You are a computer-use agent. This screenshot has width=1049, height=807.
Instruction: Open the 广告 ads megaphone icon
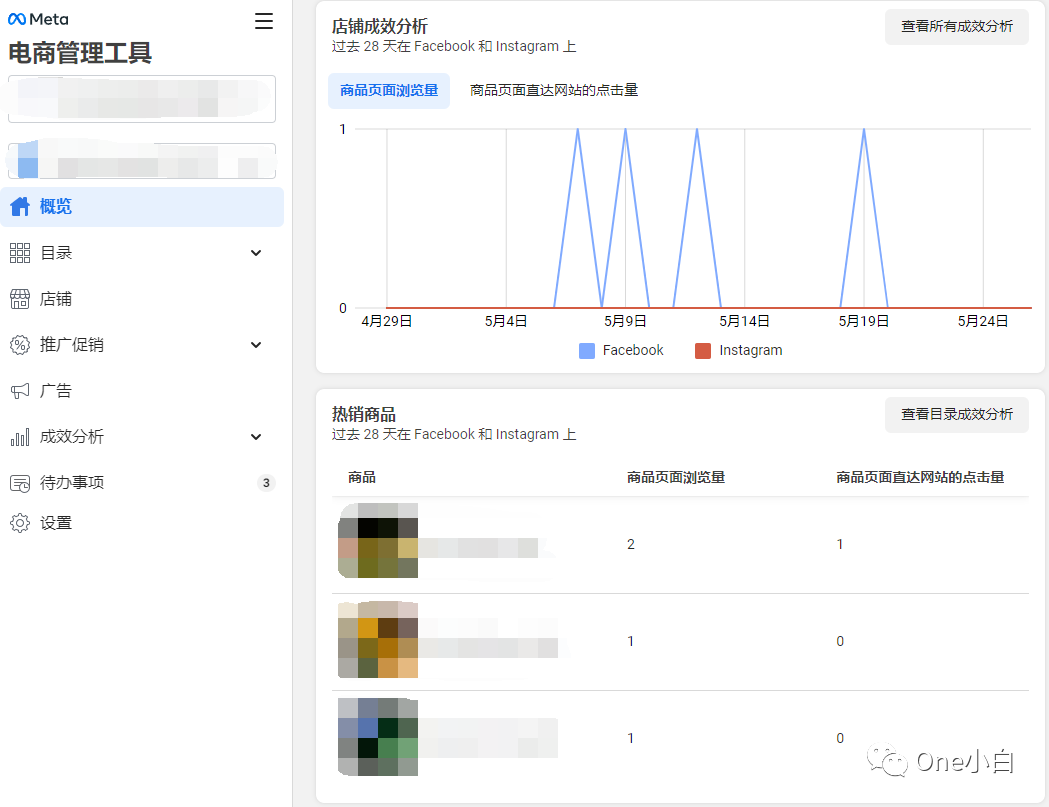click(19, 390)
